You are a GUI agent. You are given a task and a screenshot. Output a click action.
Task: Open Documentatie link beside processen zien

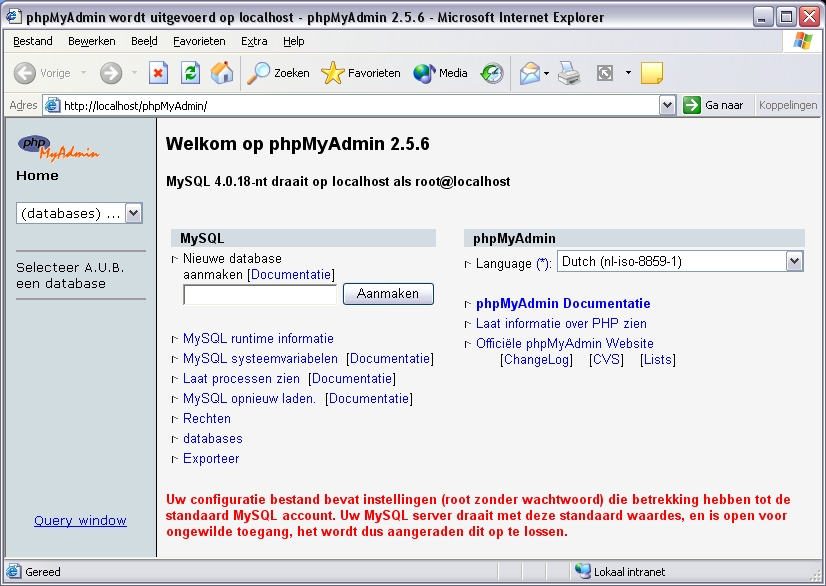[352, 378]
